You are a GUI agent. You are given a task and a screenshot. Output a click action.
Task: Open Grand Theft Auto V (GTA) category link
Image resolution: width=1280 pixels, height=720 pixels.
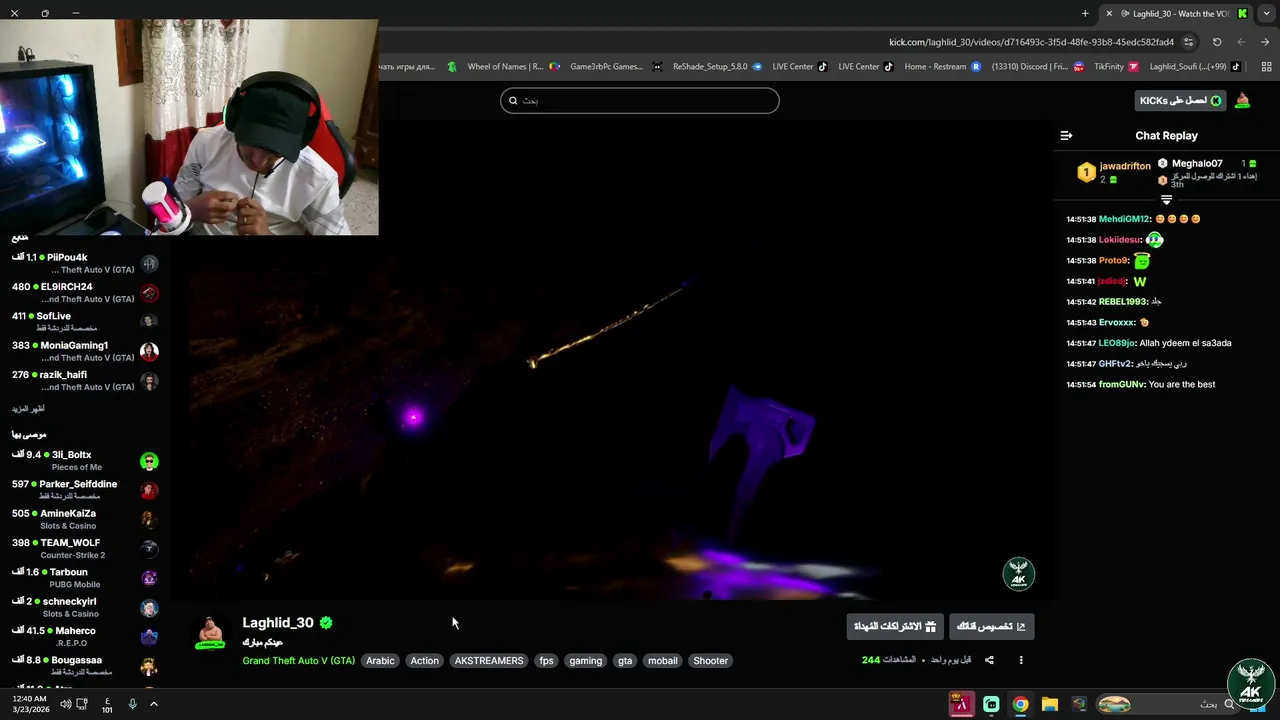298,661
